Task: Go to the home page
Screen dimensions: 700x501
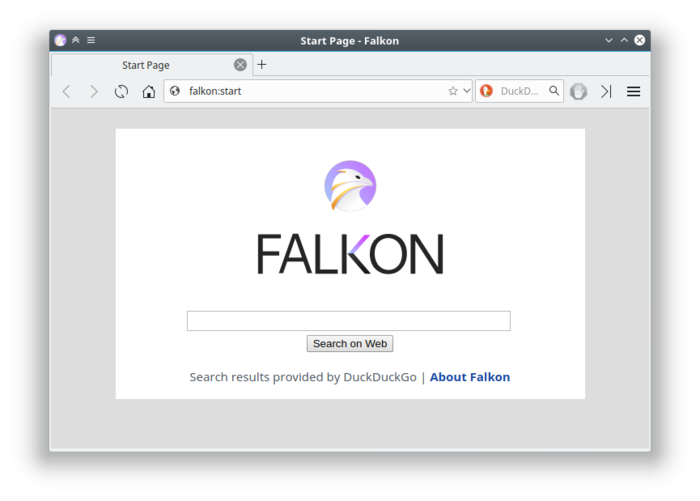Action: click(x=149, y=92)
